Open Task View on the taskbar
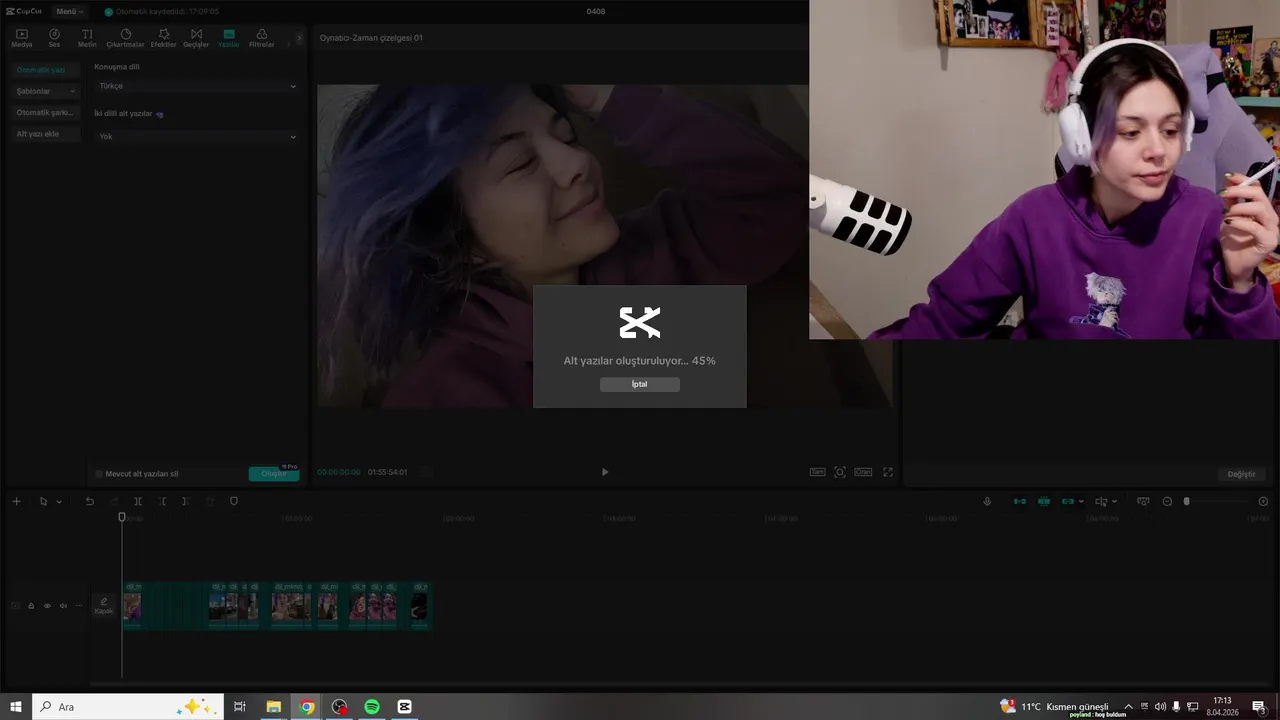This screenshot has height=720, width=1280. coord(240,707)
